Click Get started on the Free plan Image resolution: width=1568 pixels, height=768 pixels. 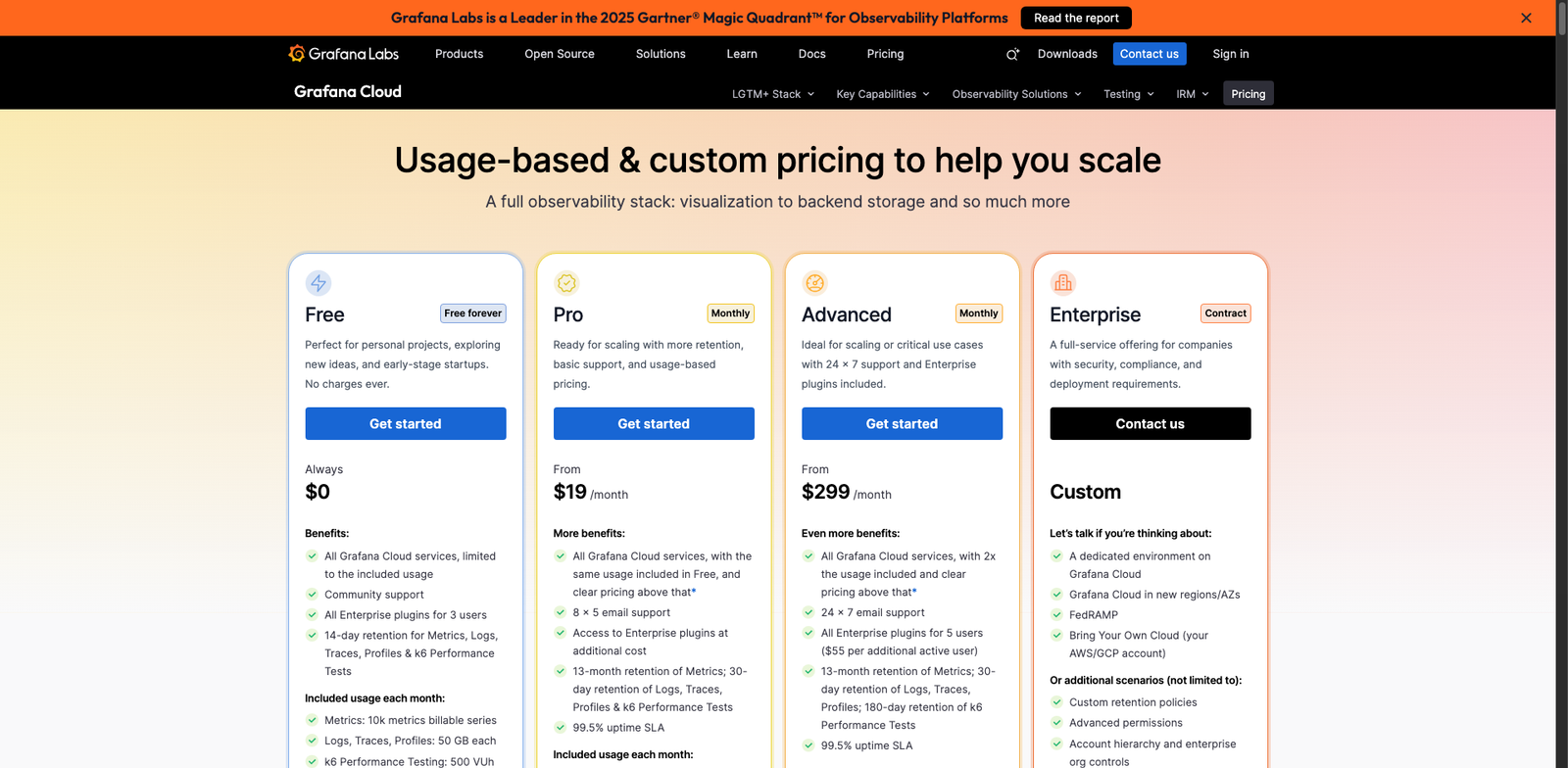406,423
